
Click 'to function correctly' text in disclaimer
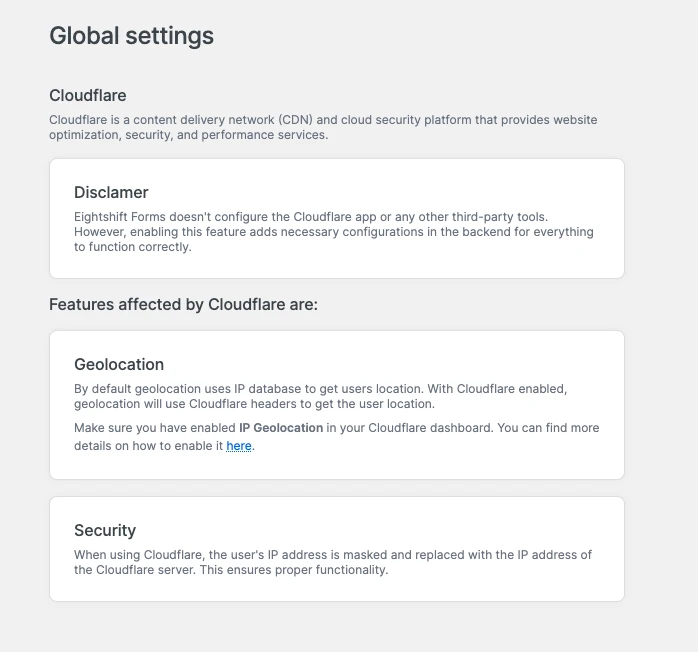[133, 246]
